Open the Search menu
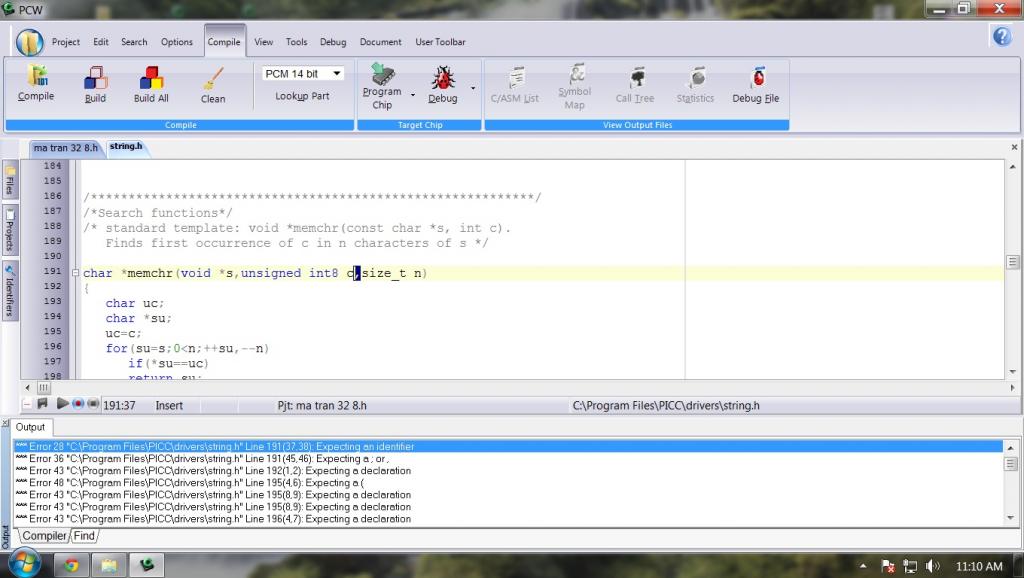This screenshot has width=1024, height=578. 134,42
